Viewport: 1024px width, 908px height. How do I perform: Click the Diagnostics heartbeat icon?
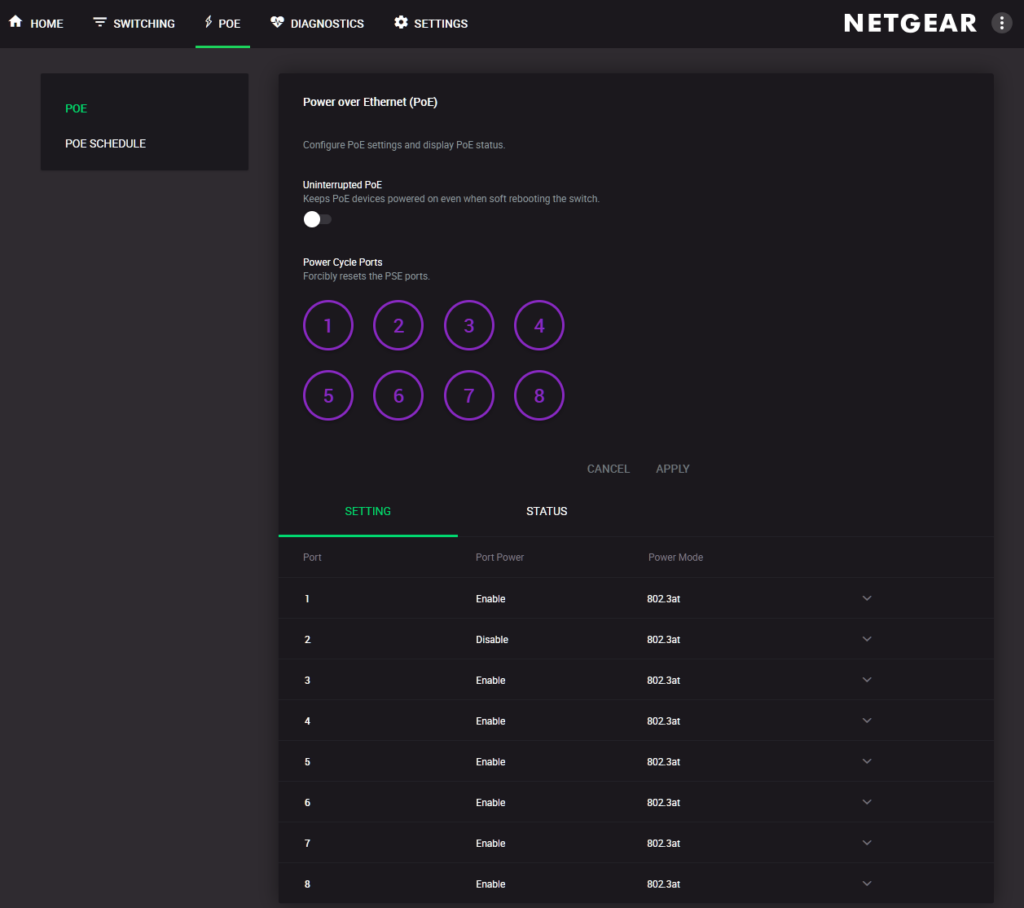(x=277, y=22)
